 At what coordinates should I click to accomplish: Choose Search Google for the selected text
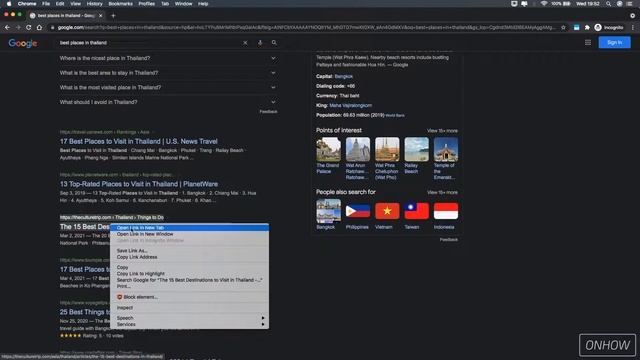pos(189,280)
